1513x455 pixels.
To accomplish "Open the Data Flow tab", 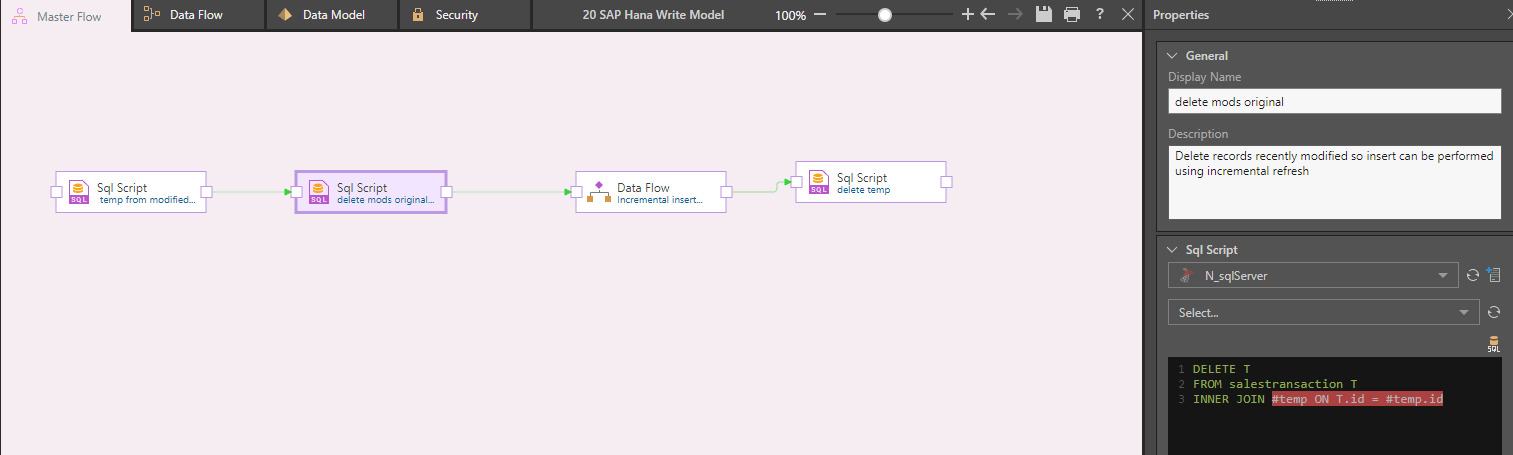I will click(198, 15).
